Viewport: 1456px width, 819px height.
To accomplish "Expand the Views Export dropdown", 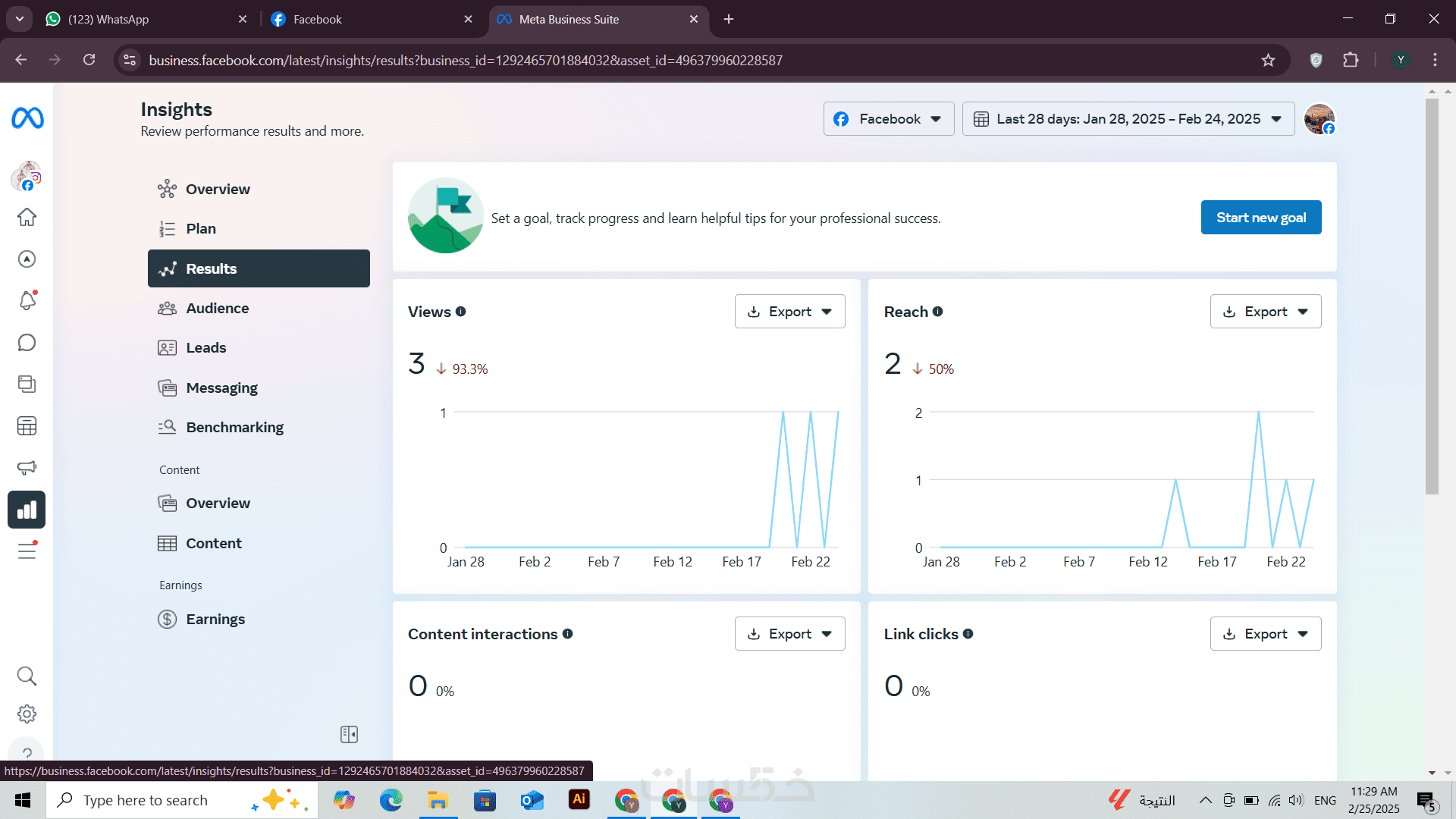I will point(789,312).
